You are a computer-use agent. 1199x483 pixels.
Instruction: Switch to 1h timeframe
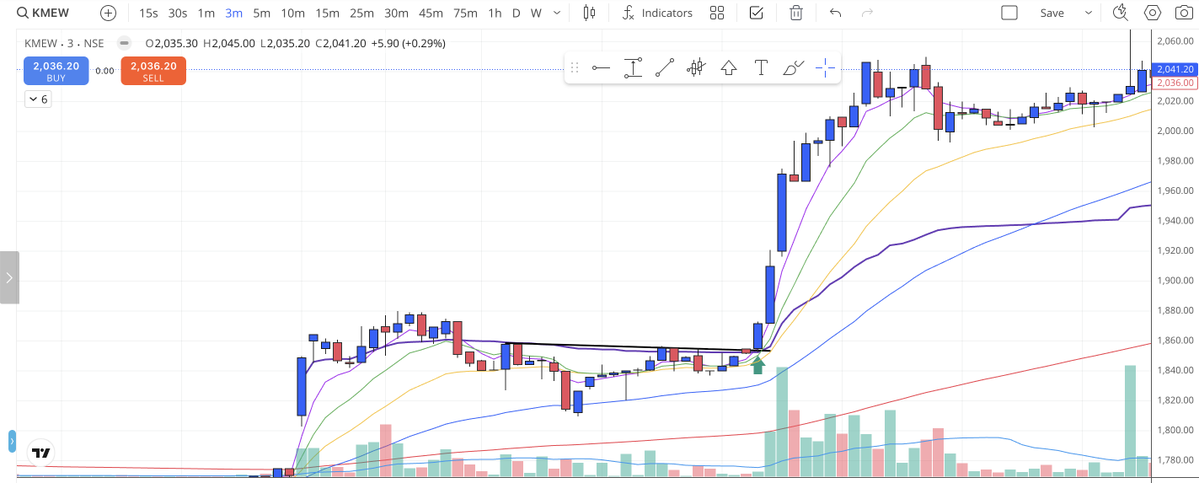[x=495, y=13]
